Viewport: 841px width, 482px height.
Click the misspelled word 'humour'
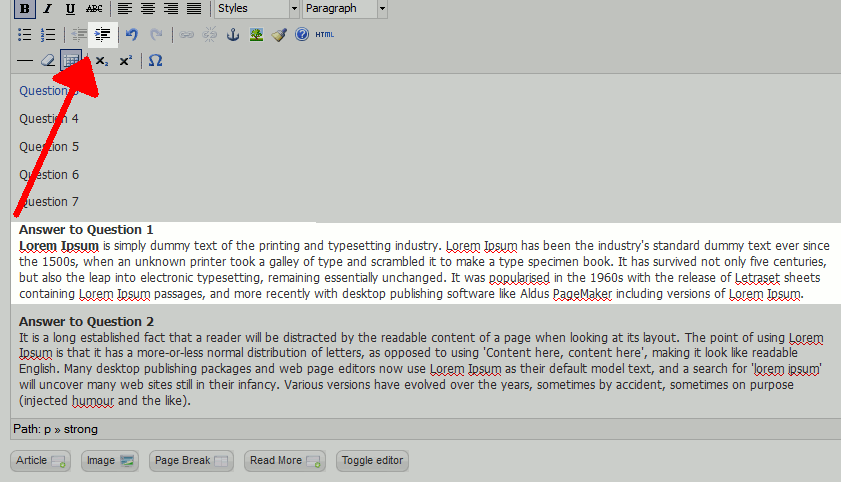click(93, 401)
